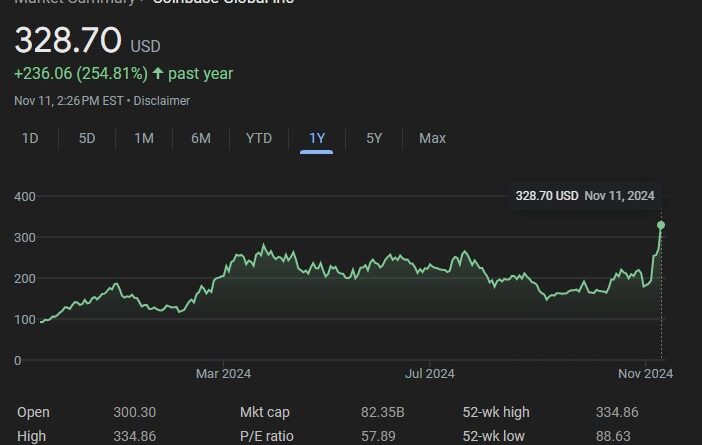The height and width of the screenshot is (445, 702).
Task: Click the 328.70 stock price
Action: (x=68, y=40)
